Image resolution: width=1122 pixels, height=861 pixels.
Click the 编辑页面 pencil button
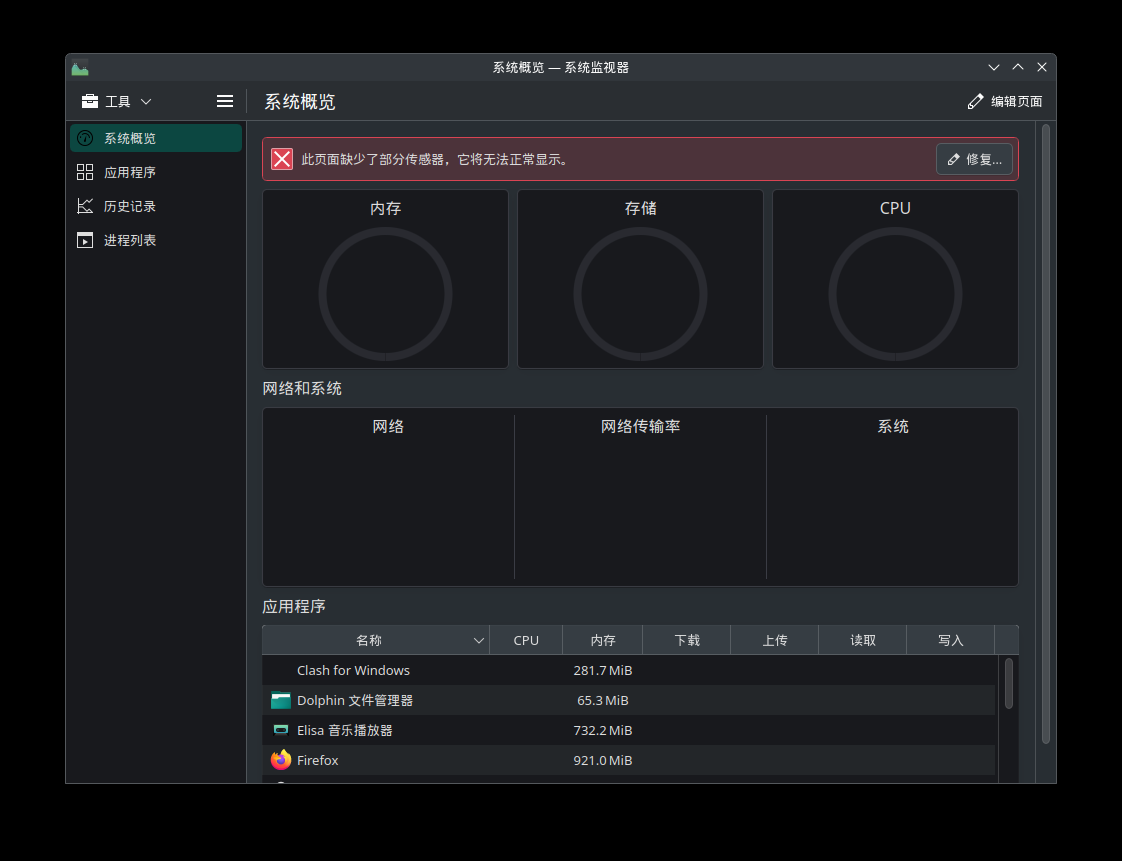[1005, 102]
